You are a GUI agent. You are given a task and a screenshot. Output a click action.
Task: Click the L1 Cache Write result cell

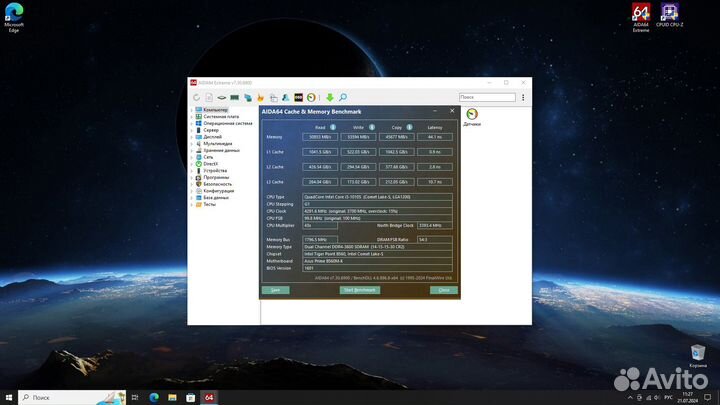[358, 152]
